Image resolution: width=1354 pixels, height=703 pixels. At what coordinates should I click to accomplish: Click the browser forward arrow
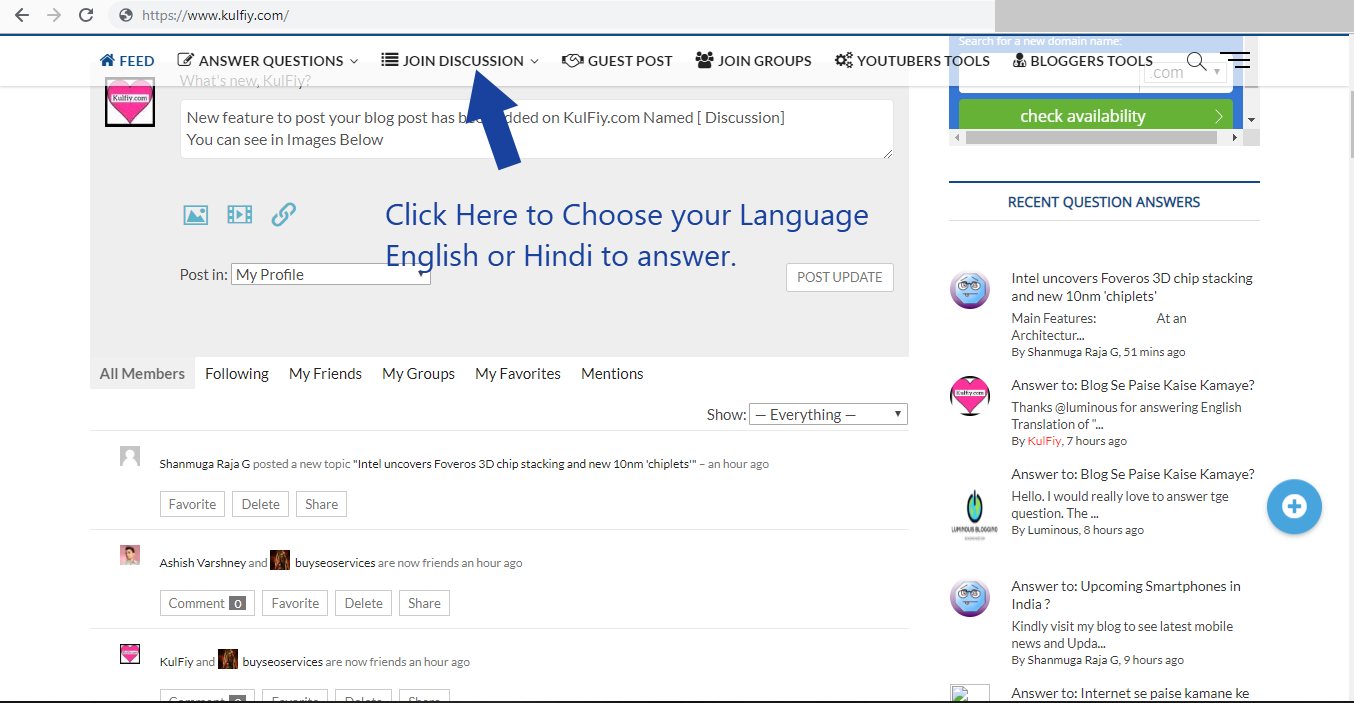[54, 15]
